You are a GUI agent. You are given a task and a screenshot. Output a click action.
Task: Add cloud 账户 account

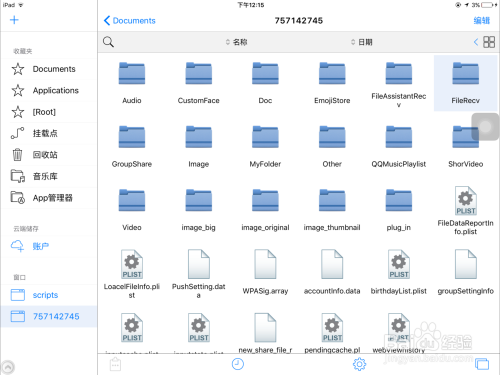(49, 246)
